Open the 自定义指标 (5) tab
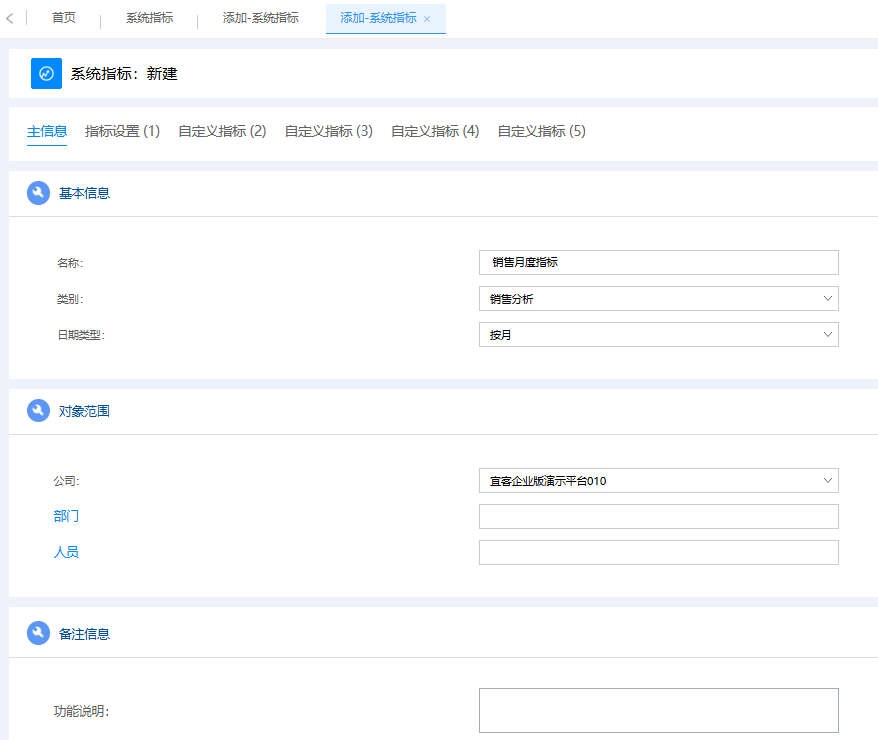This screenshot has width=878, height=740. [x=541, y=131]
